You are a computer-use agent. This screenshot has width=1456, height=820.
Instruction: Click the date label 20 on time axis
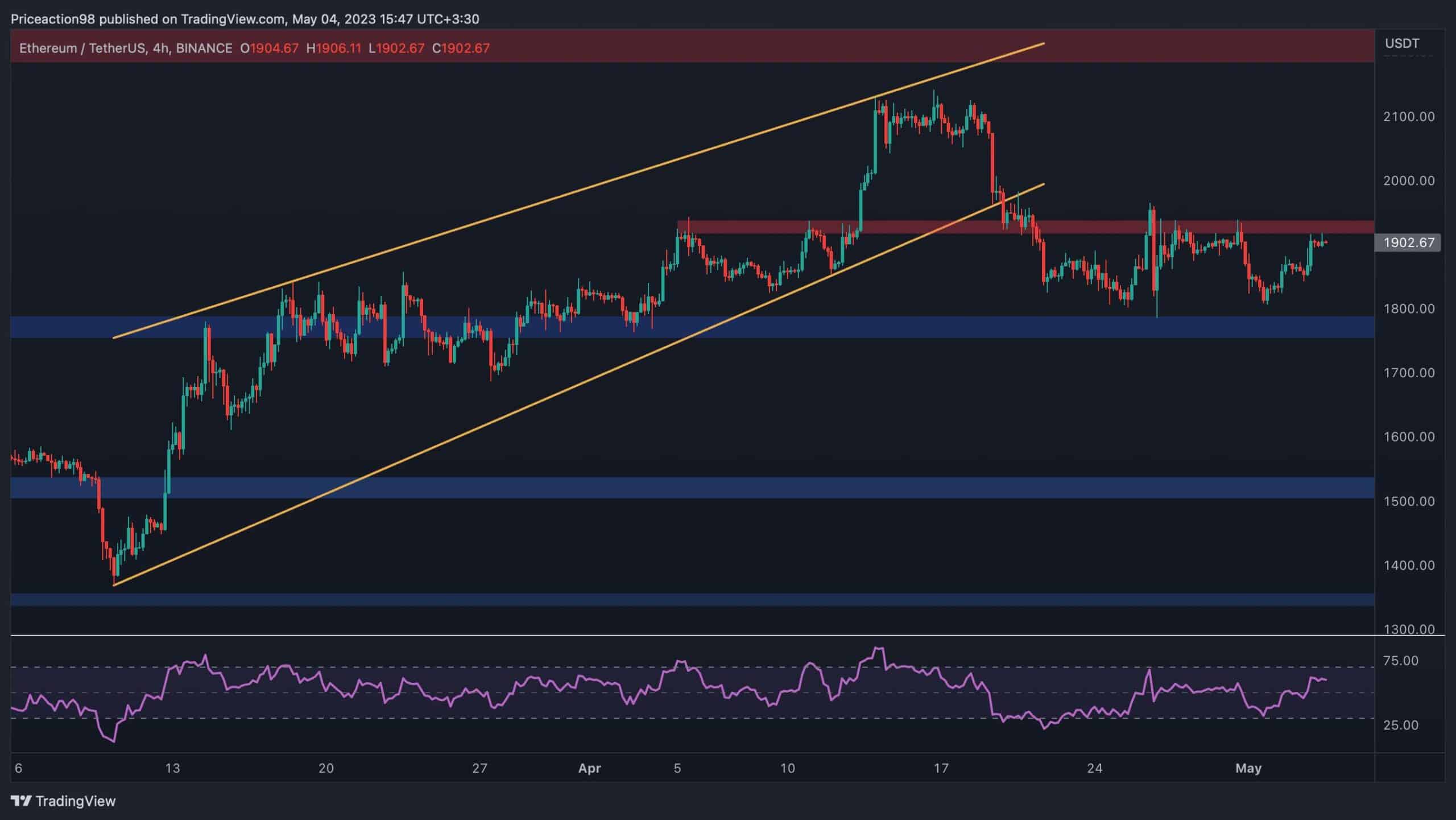[326, 768]
